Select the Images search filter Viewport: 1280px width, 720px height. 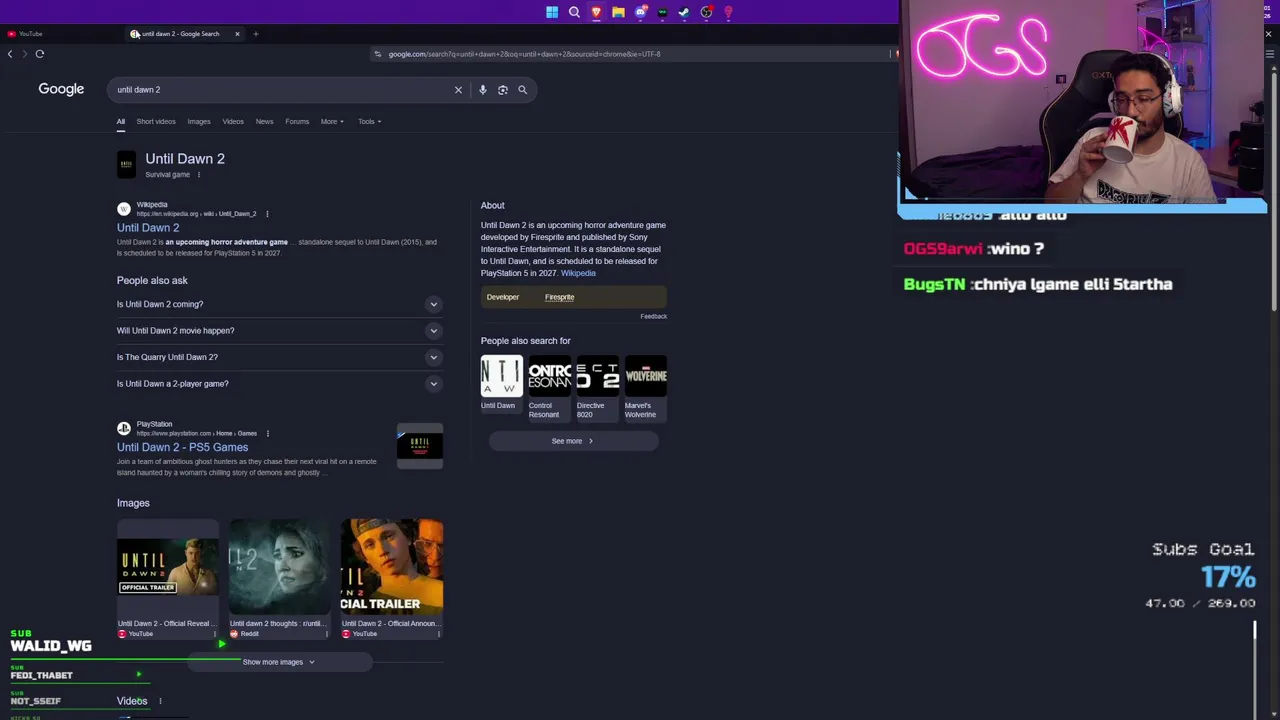199,122
